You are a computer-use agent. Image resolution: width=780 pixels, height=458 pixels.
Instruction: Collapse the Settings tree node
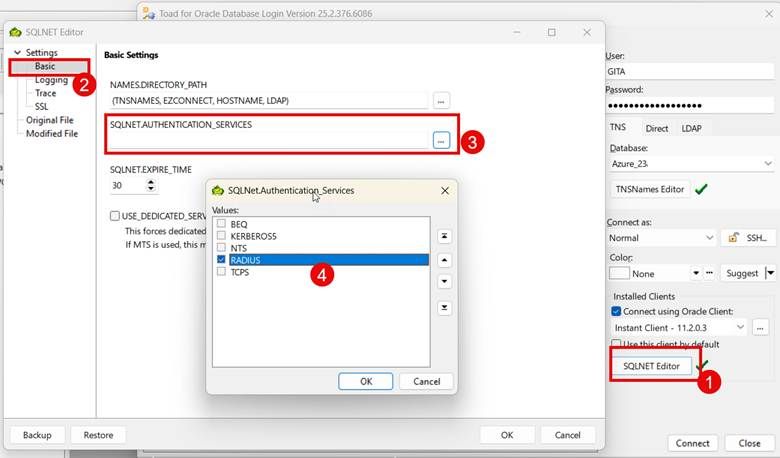17,53
